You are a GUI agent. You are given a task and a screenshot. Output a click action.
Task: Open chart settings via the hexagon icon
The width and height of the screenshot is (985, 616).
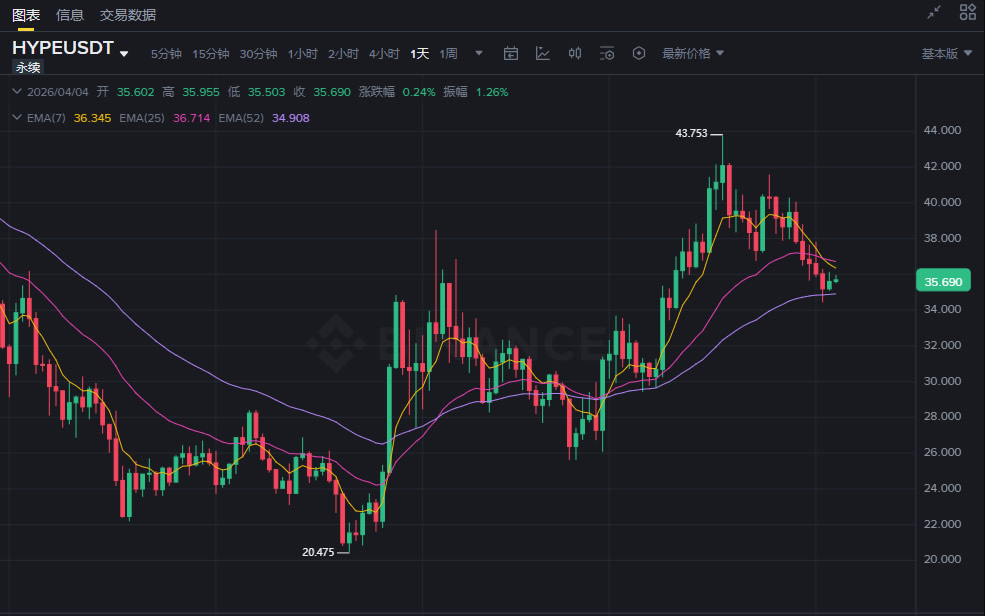639,53
